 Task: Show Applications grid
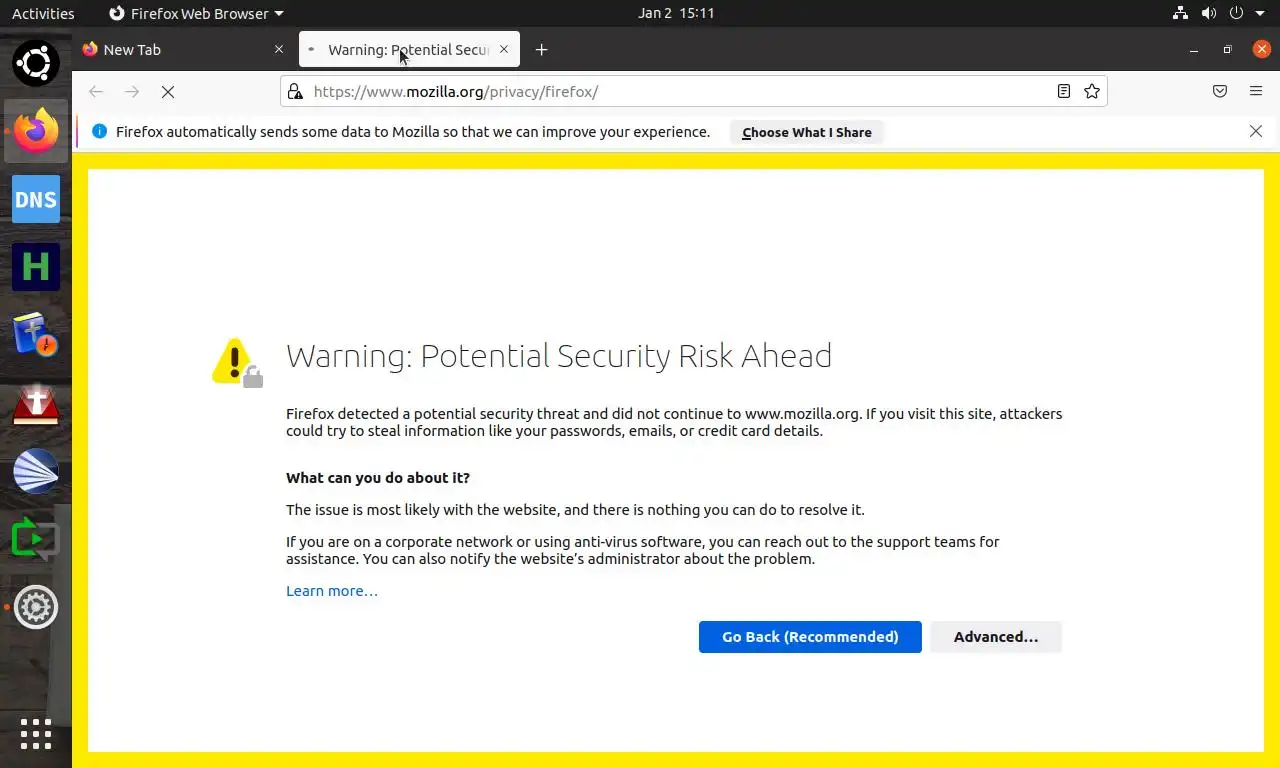(36, 733)
